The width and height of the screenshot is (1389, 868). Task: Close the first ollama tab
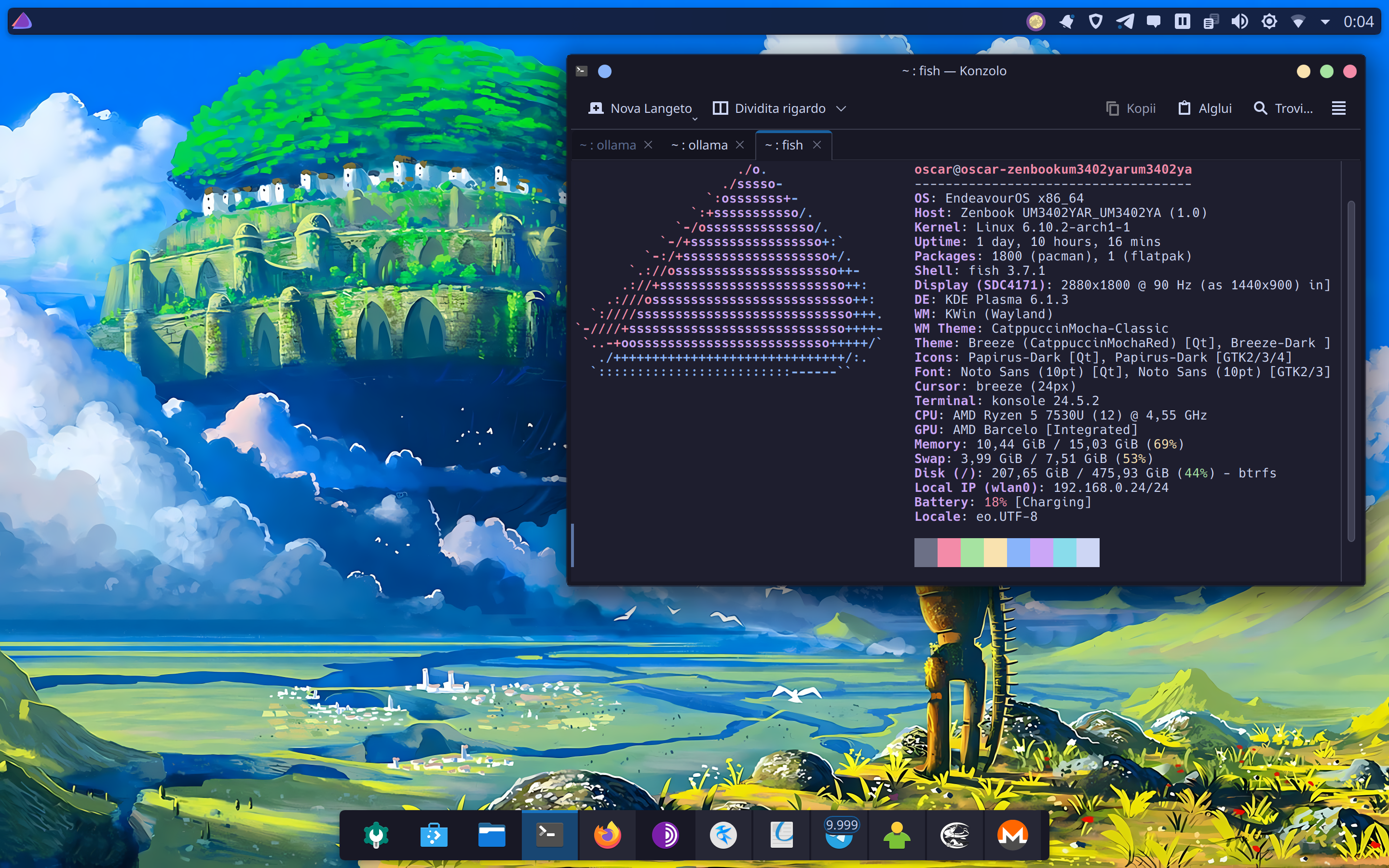(x=648, y=145)
